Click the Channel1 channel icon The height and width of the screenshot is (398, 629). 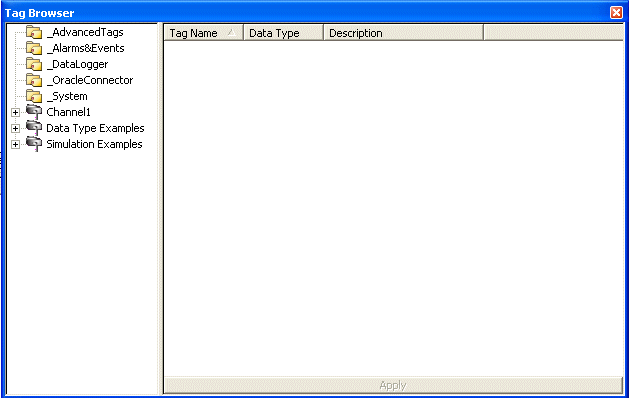(34, 112)
